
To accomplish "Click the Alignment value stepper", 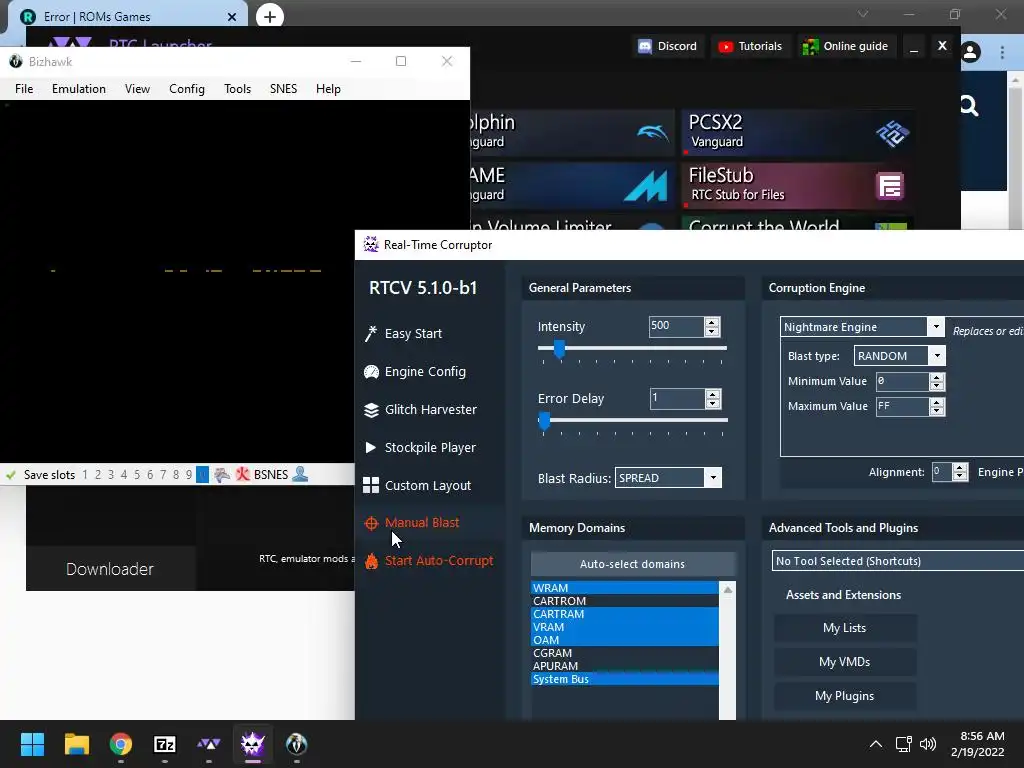I will point(959,472).
